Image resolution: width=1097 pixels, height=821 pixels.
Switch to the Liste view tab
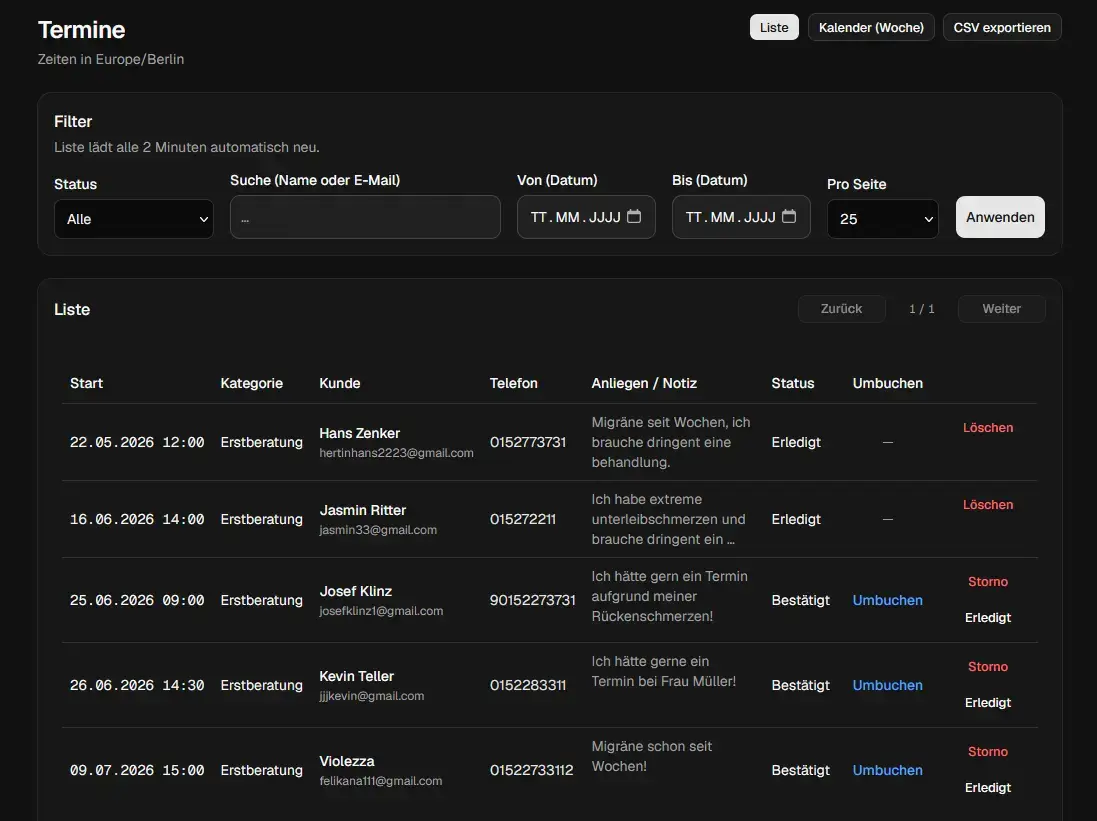click(x=774, y=27)
